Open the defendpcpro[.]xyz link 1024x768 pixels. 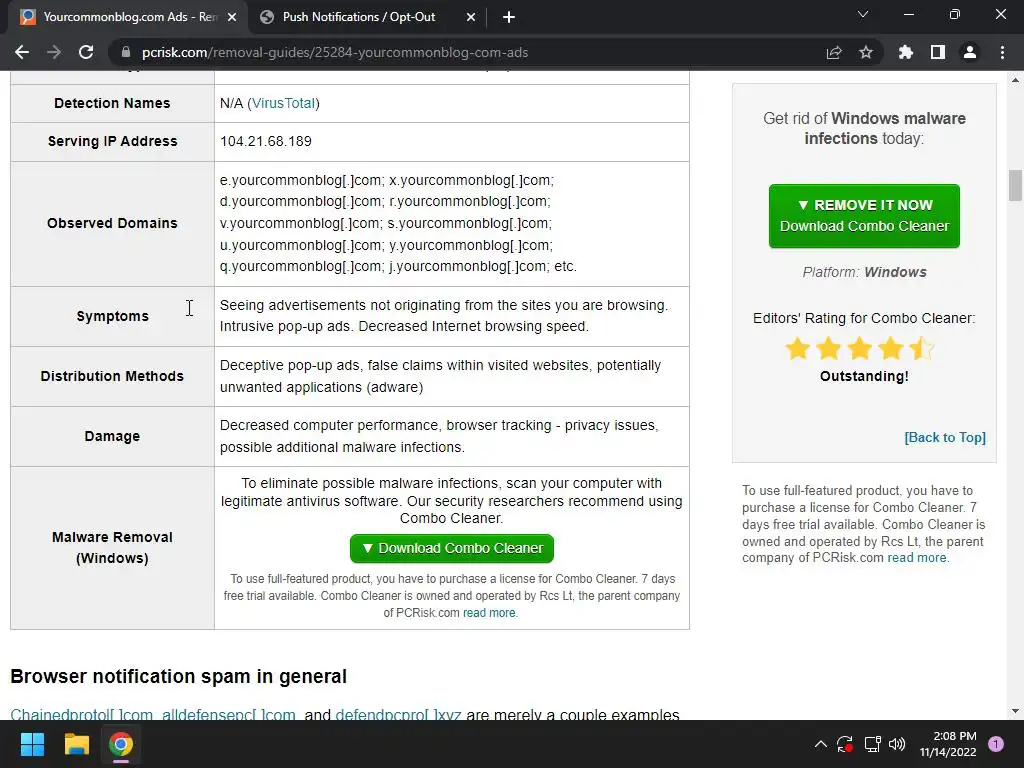[398, 714]
